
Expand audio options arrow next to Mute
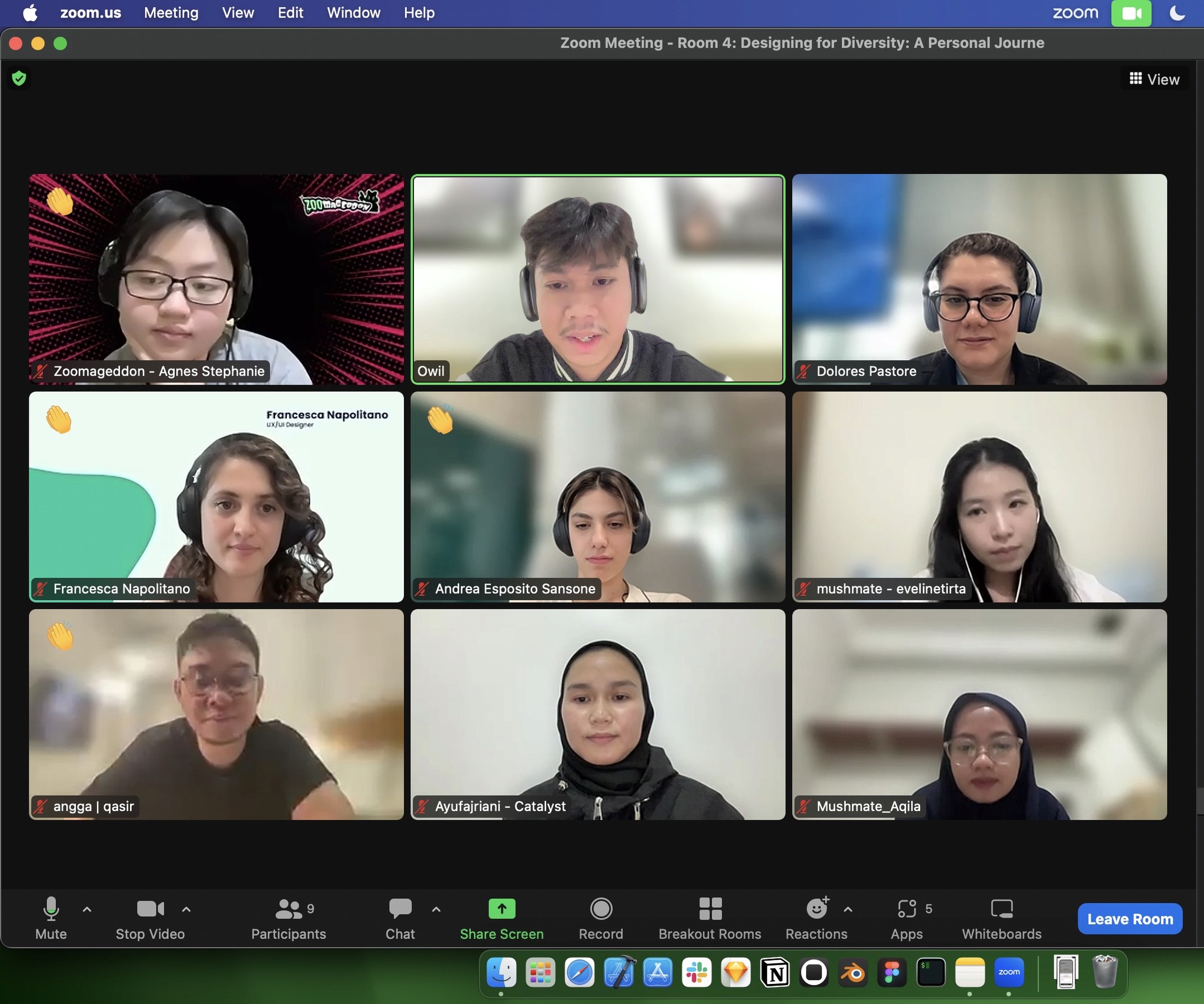(x=87, y=909)
